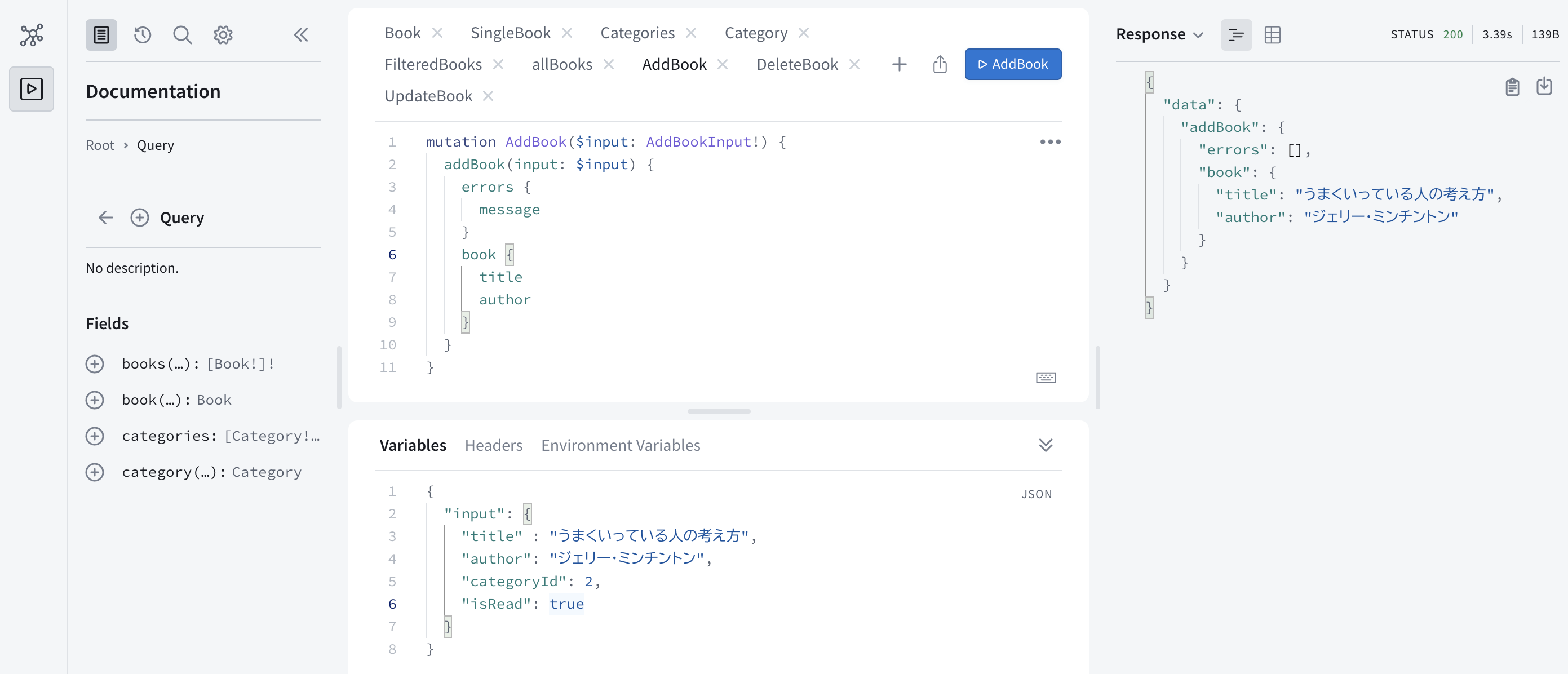Close the UpdateBook tab
1568x674 pixels.
488,96
